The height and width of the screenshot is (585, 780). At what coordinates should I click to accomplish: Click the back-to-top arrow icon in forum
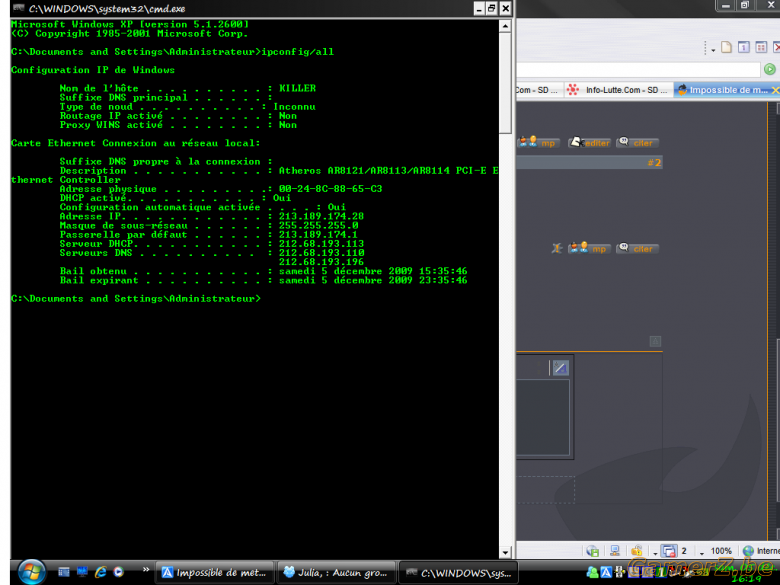tap(655, 341)
